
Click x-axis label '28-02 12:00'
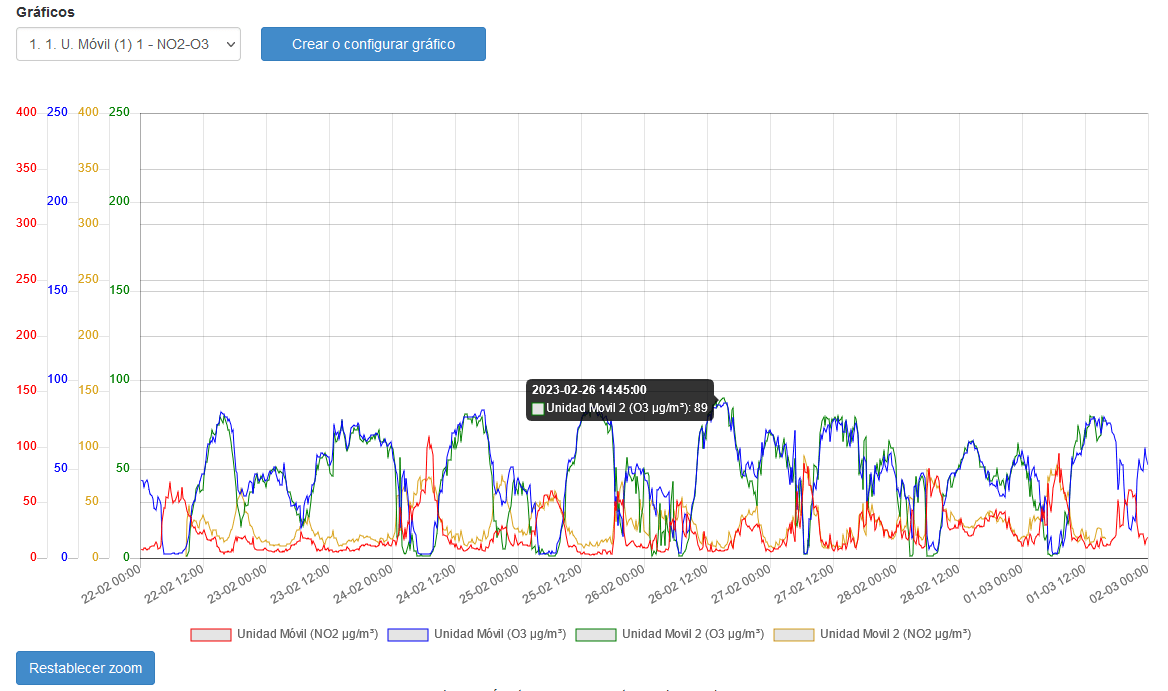(x=931, y=585)
